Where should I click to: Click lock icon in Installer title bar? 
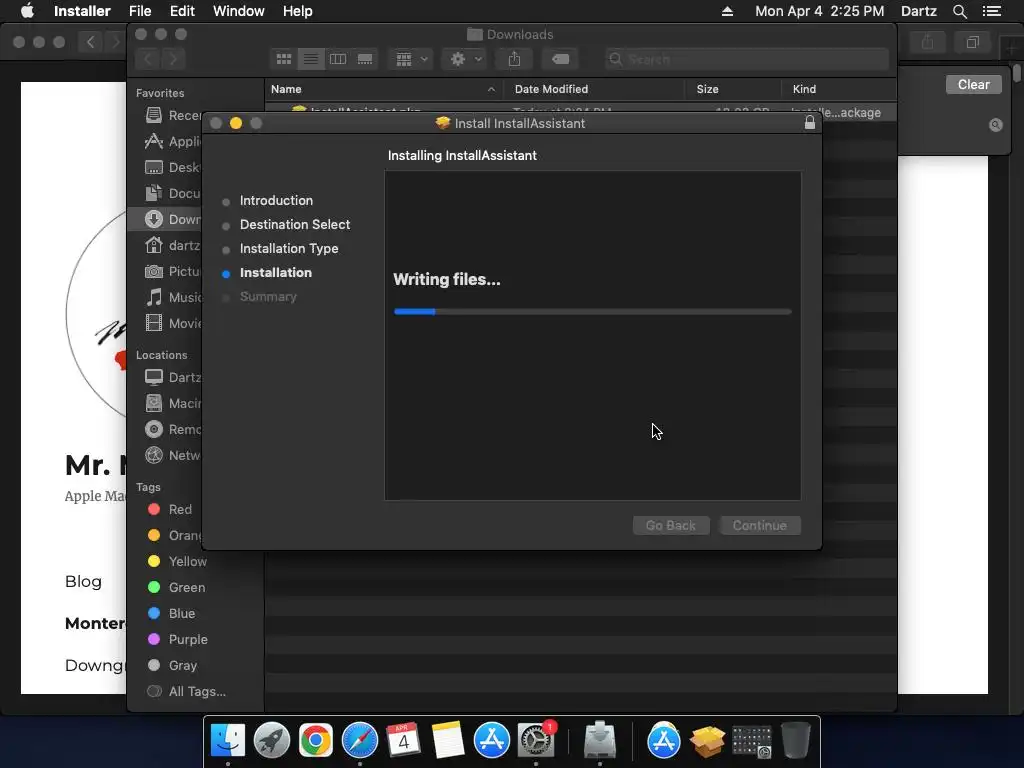[x=810, y=123]
